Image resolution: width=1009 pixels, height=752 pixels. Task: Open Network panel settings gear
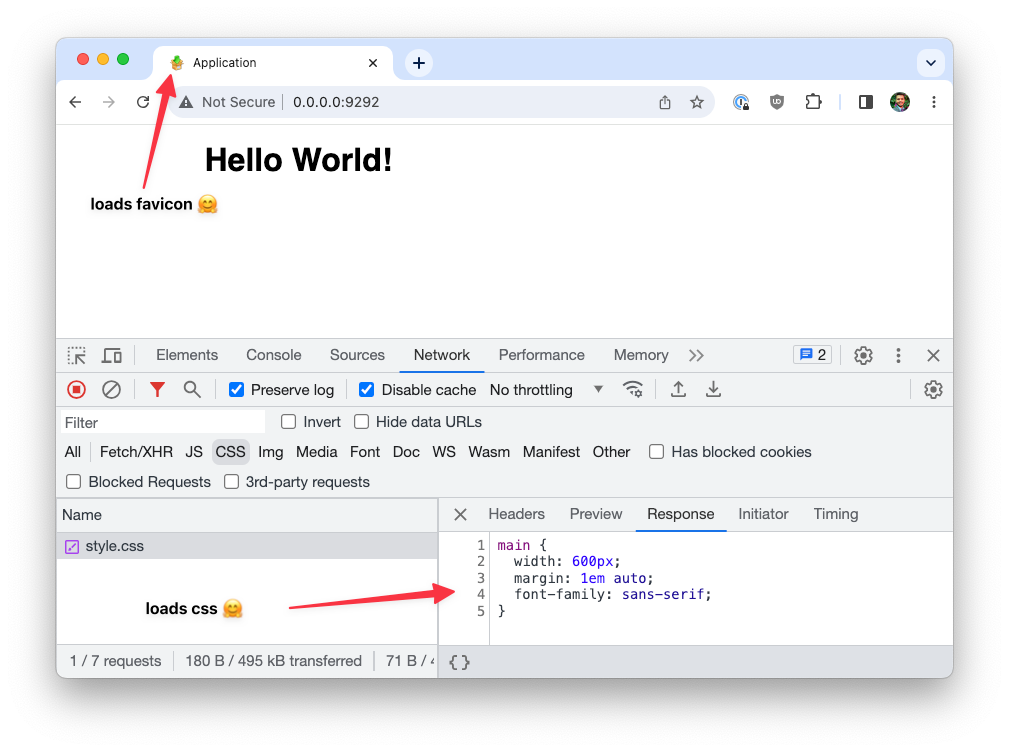tap(933, 390)
